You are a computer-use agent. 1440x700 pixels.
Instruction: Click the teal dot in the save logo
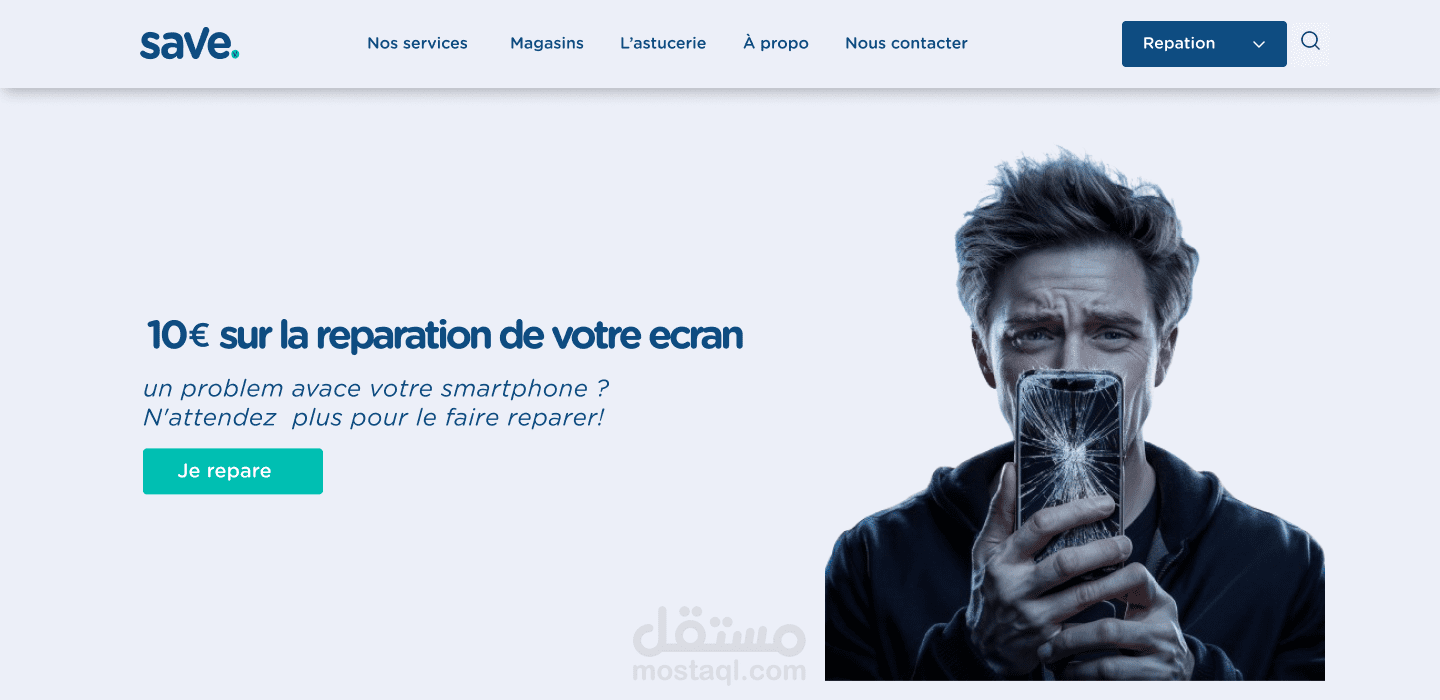(235, 54)
